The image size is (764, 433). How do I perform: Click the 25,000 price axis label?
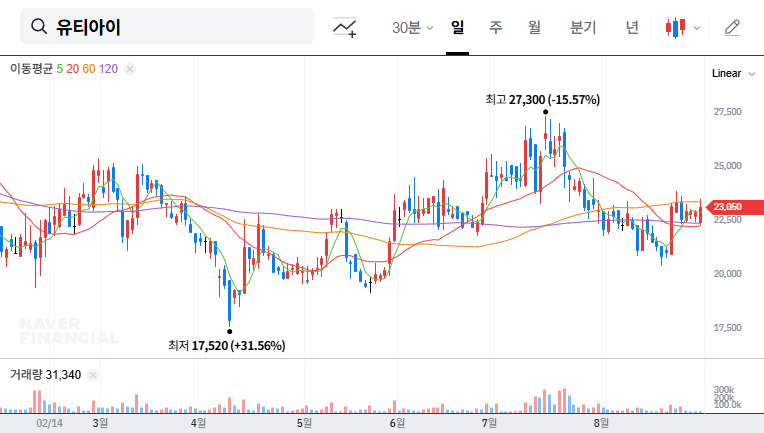(x=727, y=166)
